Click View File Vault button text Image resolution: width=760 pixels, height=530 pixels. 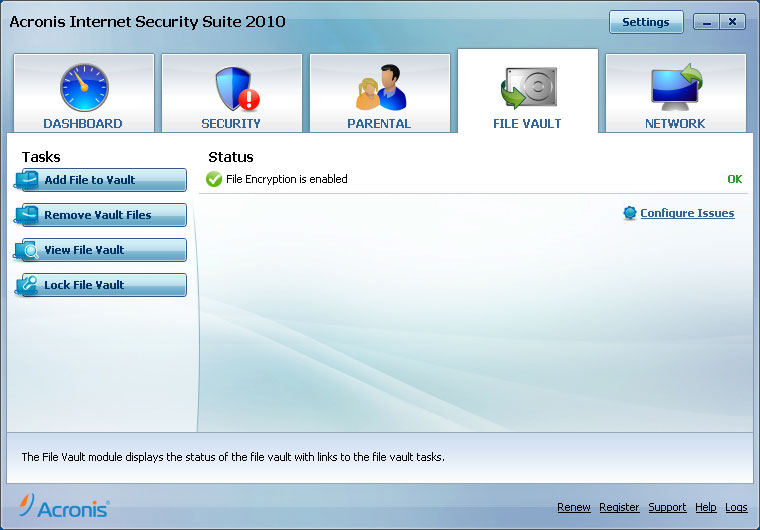pyautogui.click(x=84, y=250)
